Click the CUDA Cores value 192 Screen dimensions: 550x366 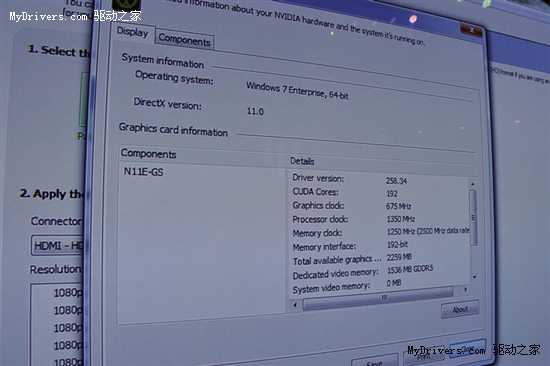pos(392,194)
